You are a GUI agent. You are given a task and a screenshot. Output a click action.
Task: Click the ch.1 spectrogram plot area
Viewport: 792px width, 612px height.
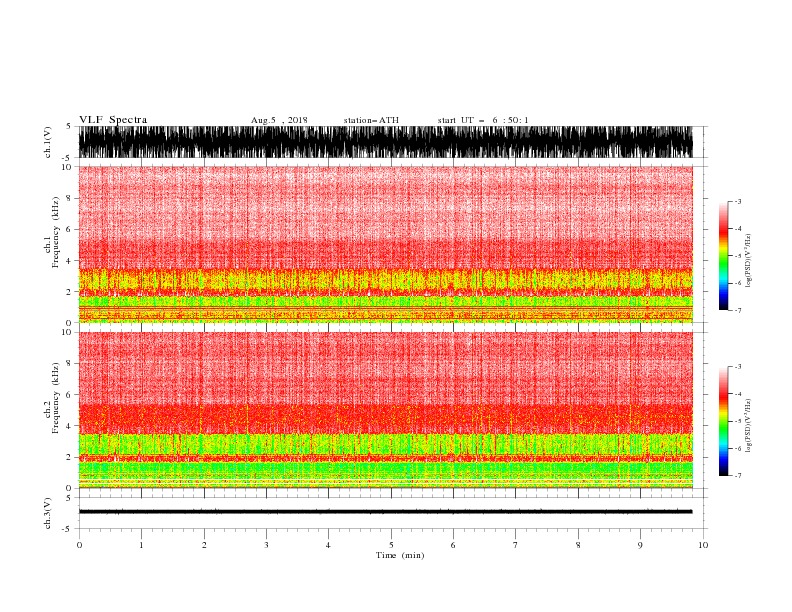[x=385, y=244]
